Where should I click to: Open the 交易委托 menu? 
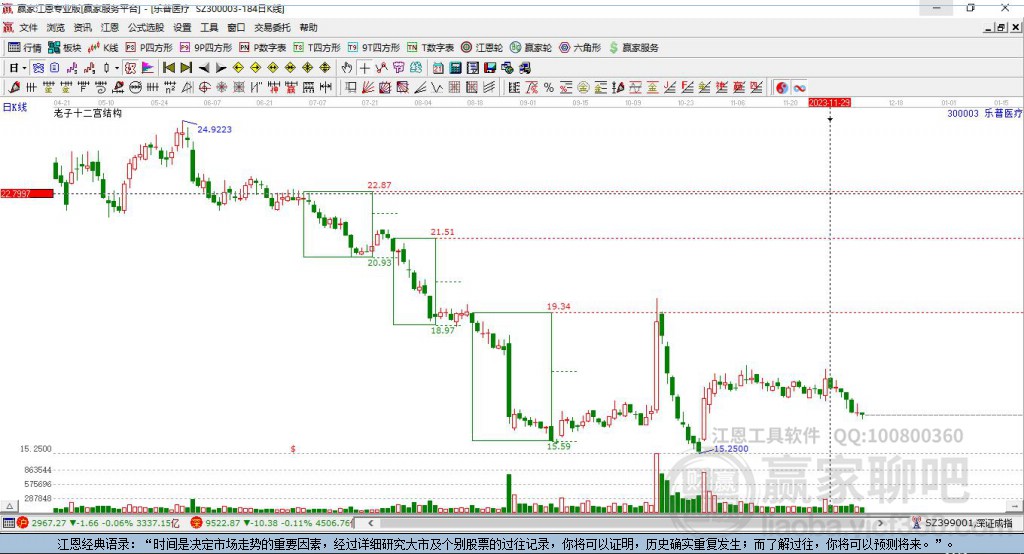coord(272,27)
